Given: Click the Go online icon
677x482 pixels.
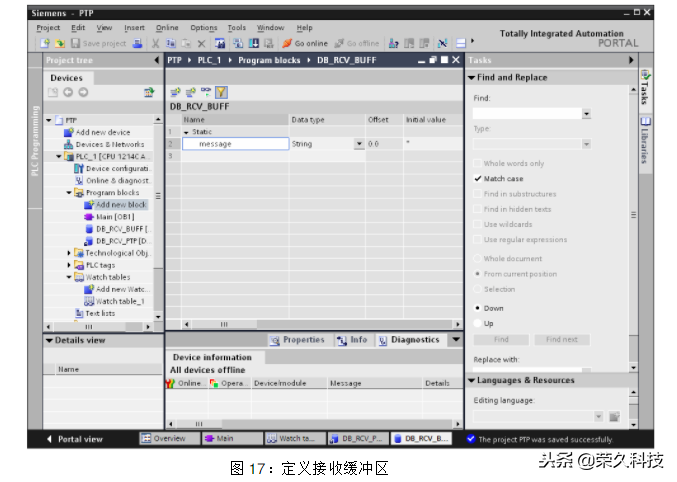Looking at the screenshot, I should 287,43.
